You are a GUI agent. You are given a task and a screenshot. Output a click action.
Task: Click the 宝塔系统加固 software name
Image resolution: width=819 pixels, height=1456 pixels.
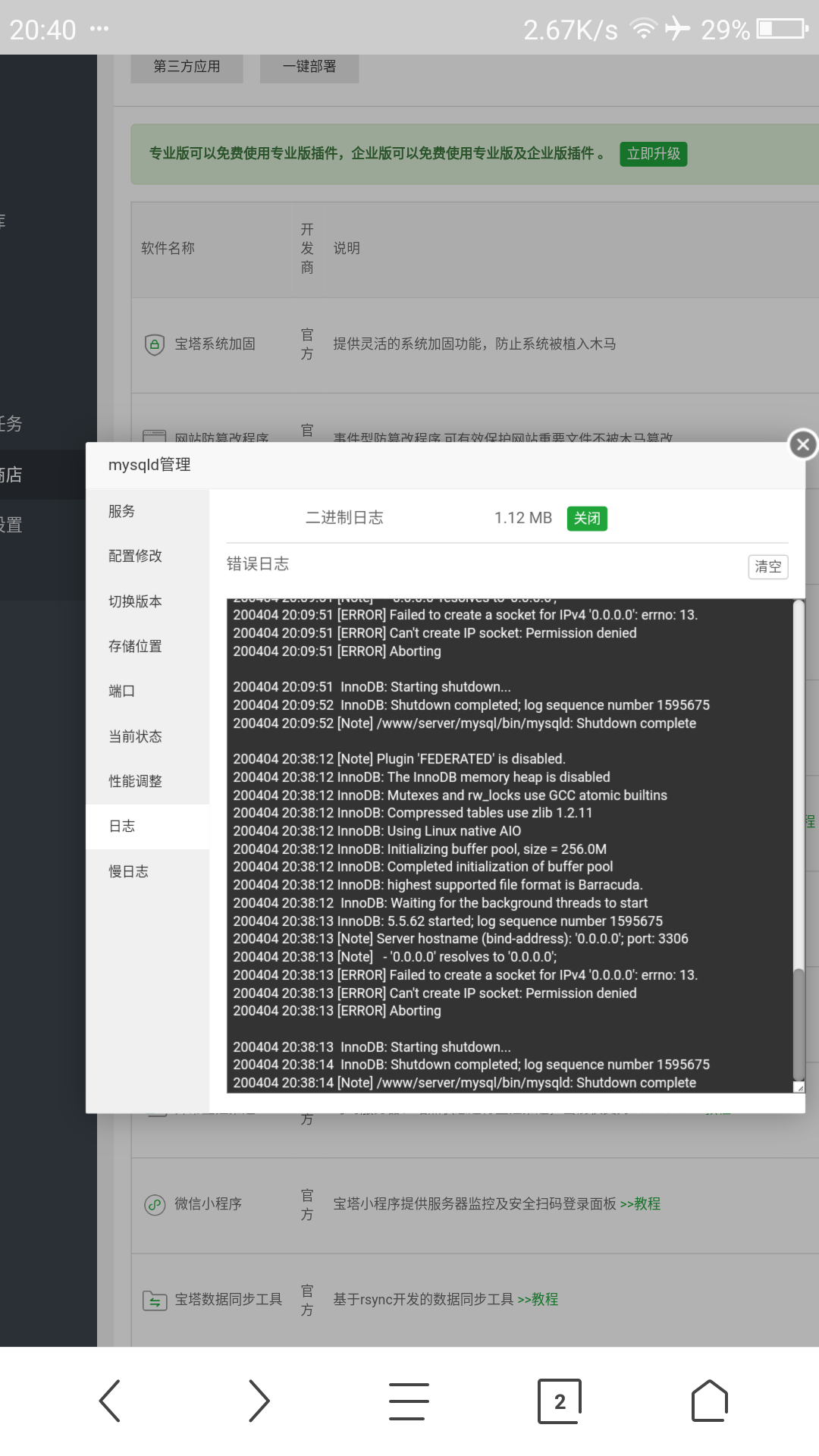coord(215,344)
